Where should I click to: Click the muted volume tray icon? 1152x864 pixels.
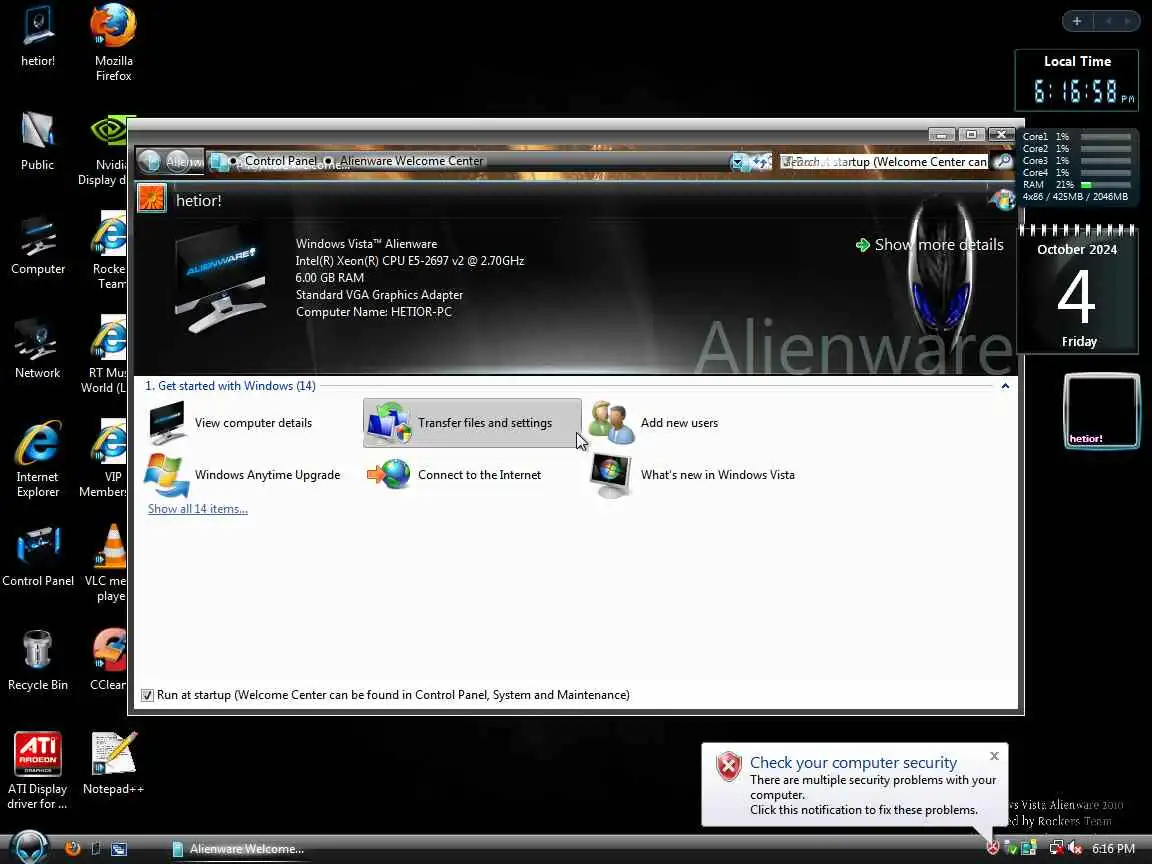coord(1076,848)
